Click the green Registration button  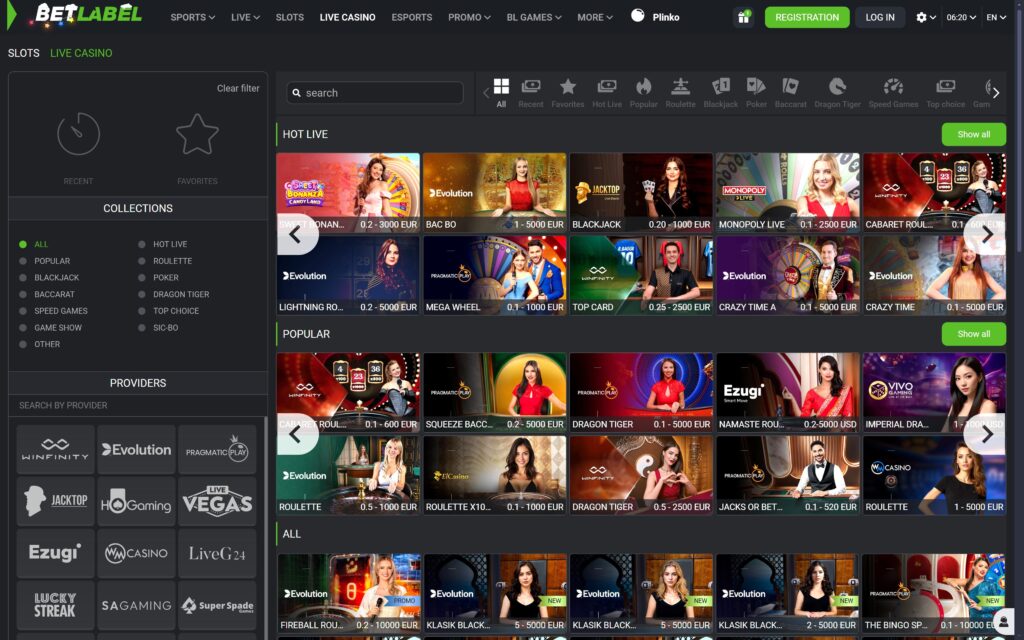806,17
